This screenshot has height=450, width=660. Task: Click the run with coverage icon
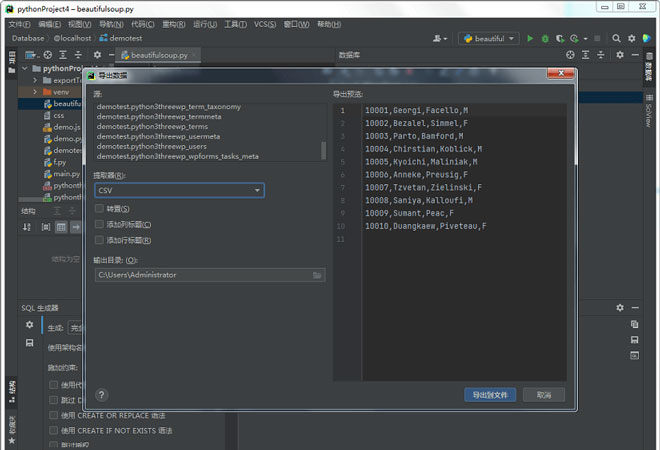pyautogui.click(x=559, y=39)
